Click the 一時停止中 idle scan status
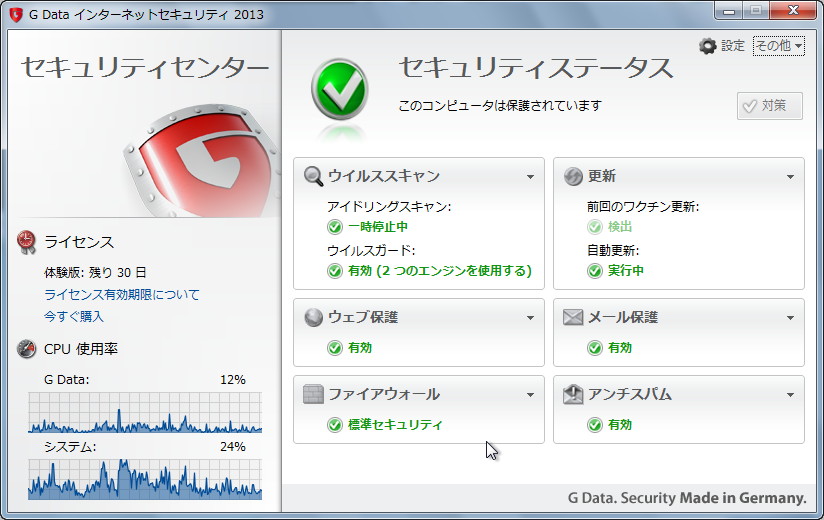Viewport: 824px width, 520px height. pyautogui.click(x=378, y=227)
